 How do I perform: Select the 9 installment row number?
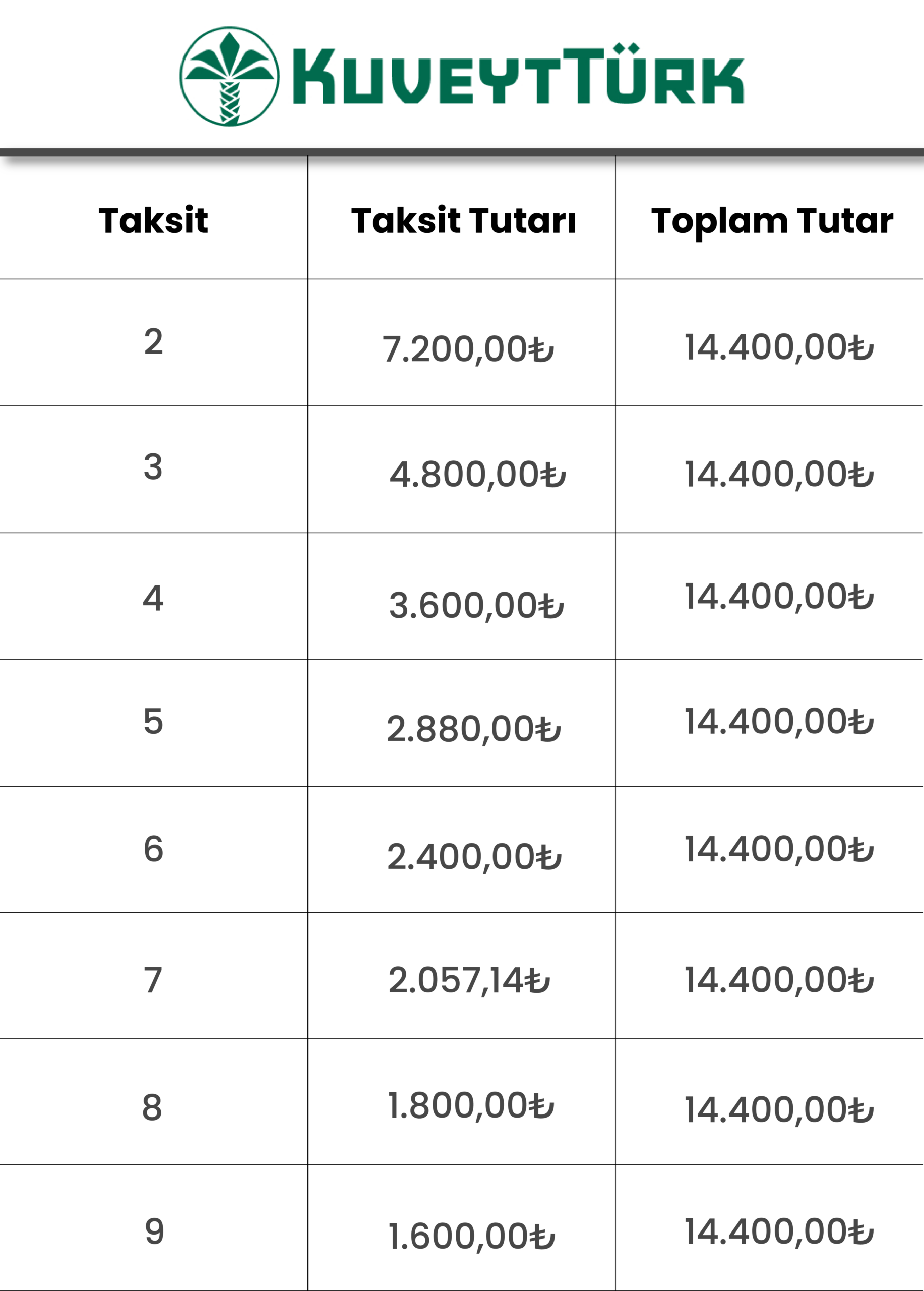click(x=154, y=1232)
